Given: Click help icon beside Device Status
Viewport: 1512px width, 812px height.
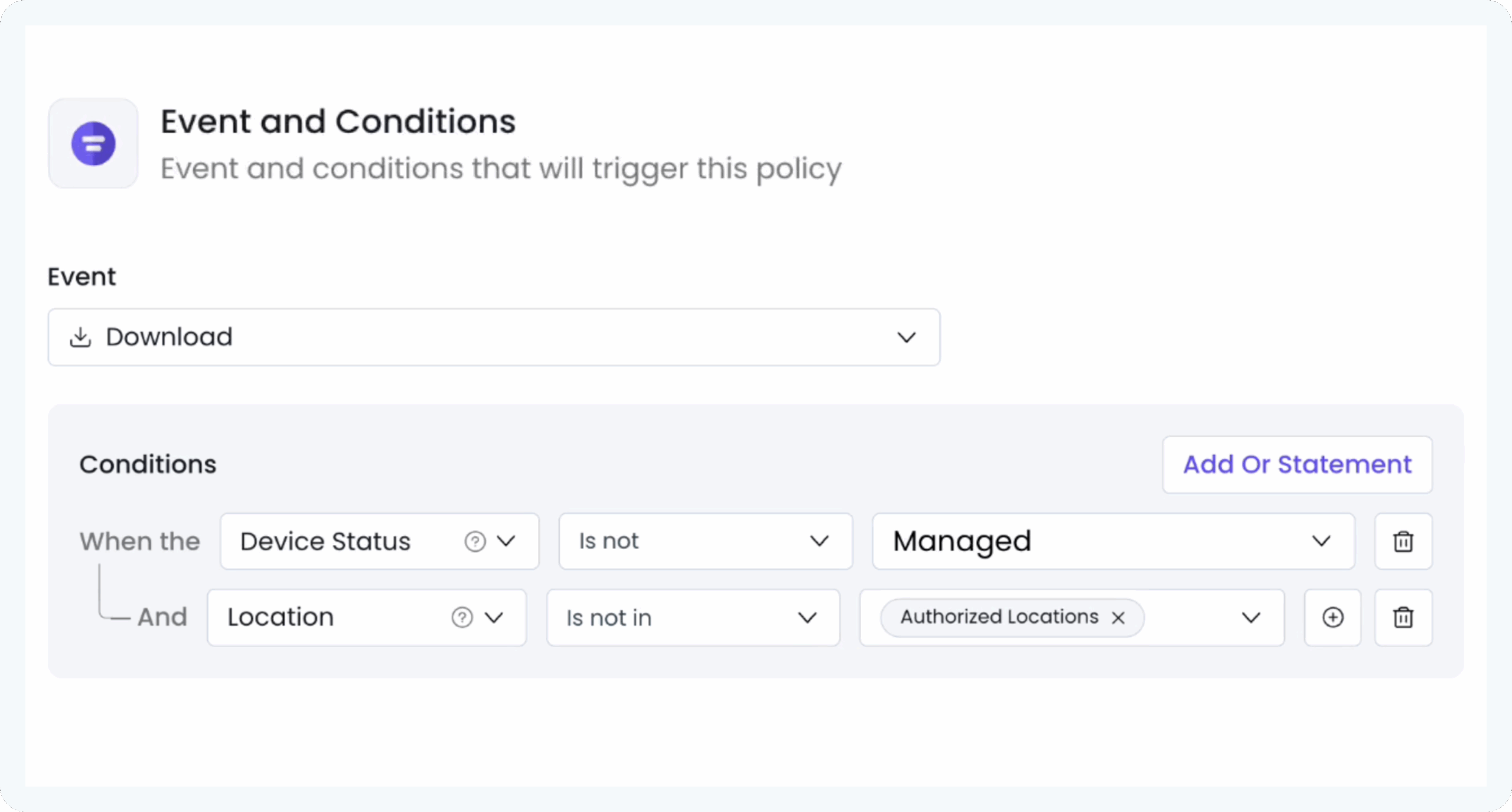Looking at the screenshot, I should pos(475,541).
